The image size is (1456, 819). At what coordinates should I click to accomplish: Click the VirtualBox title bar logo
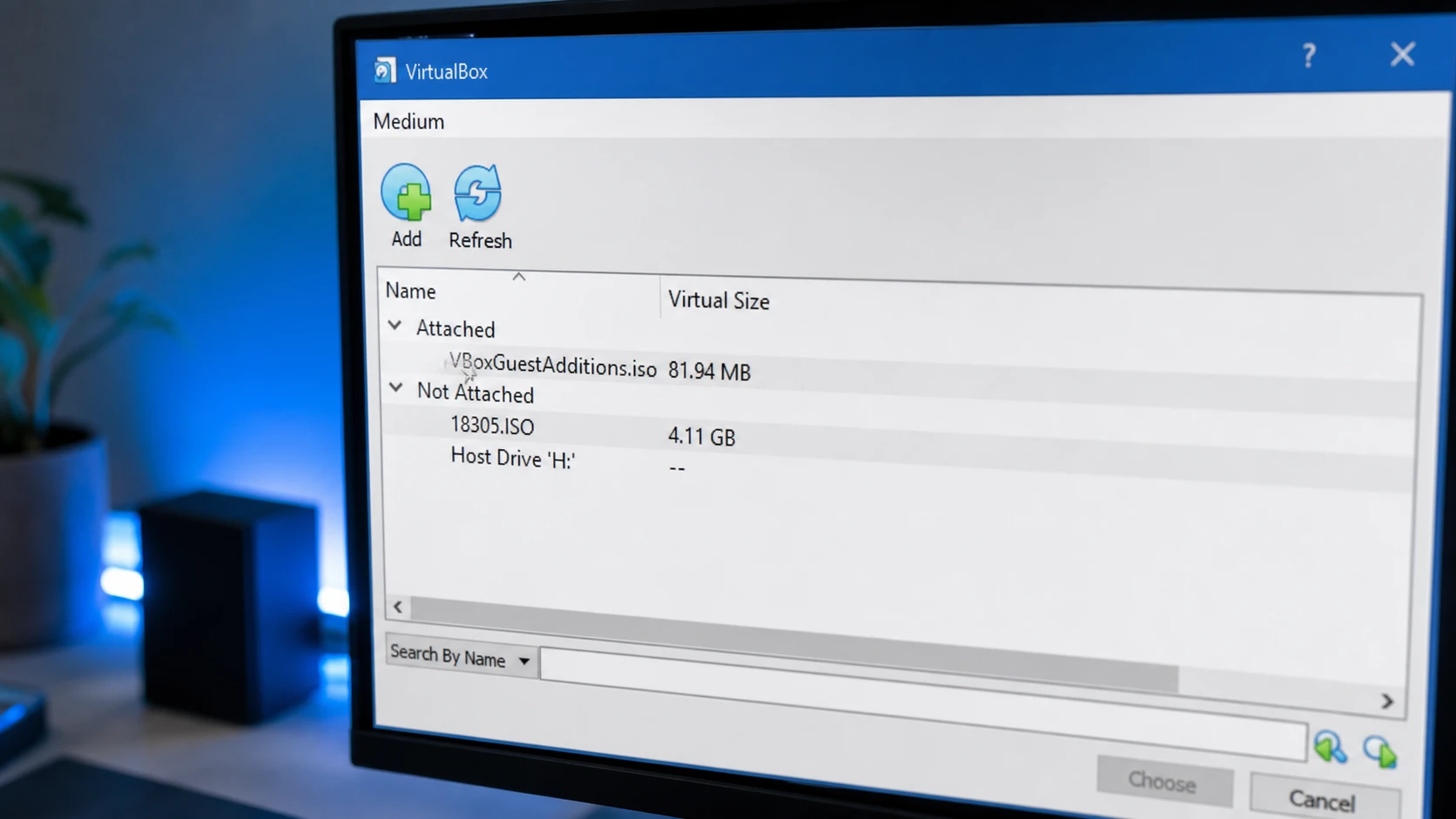coord(385,70)
